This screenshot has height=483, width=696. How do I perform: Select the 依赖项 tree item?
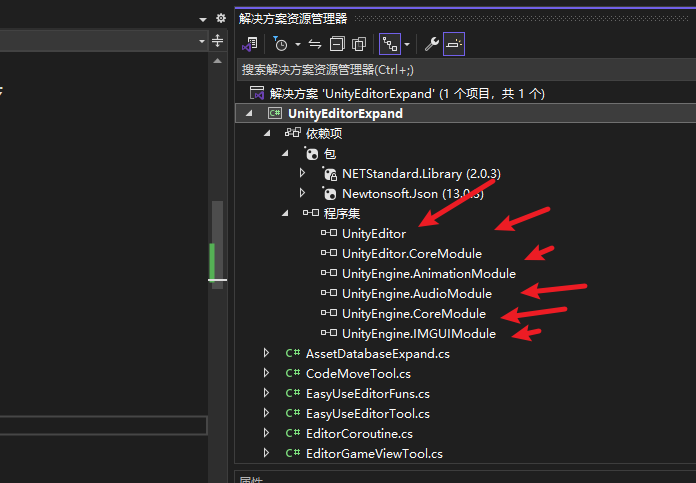tap(324, 134)
